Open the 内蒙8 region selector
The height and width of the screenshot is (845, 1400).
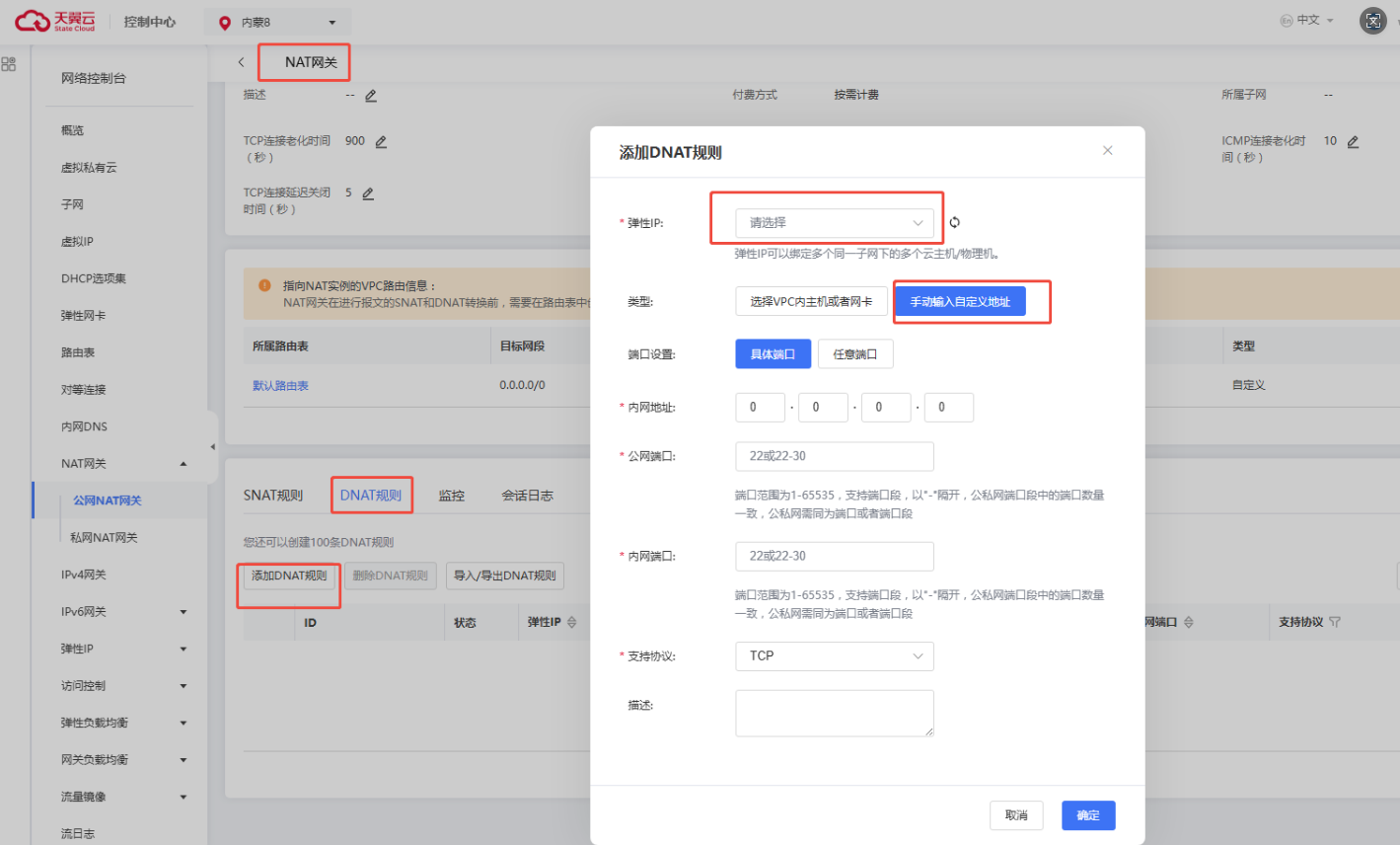277,22
